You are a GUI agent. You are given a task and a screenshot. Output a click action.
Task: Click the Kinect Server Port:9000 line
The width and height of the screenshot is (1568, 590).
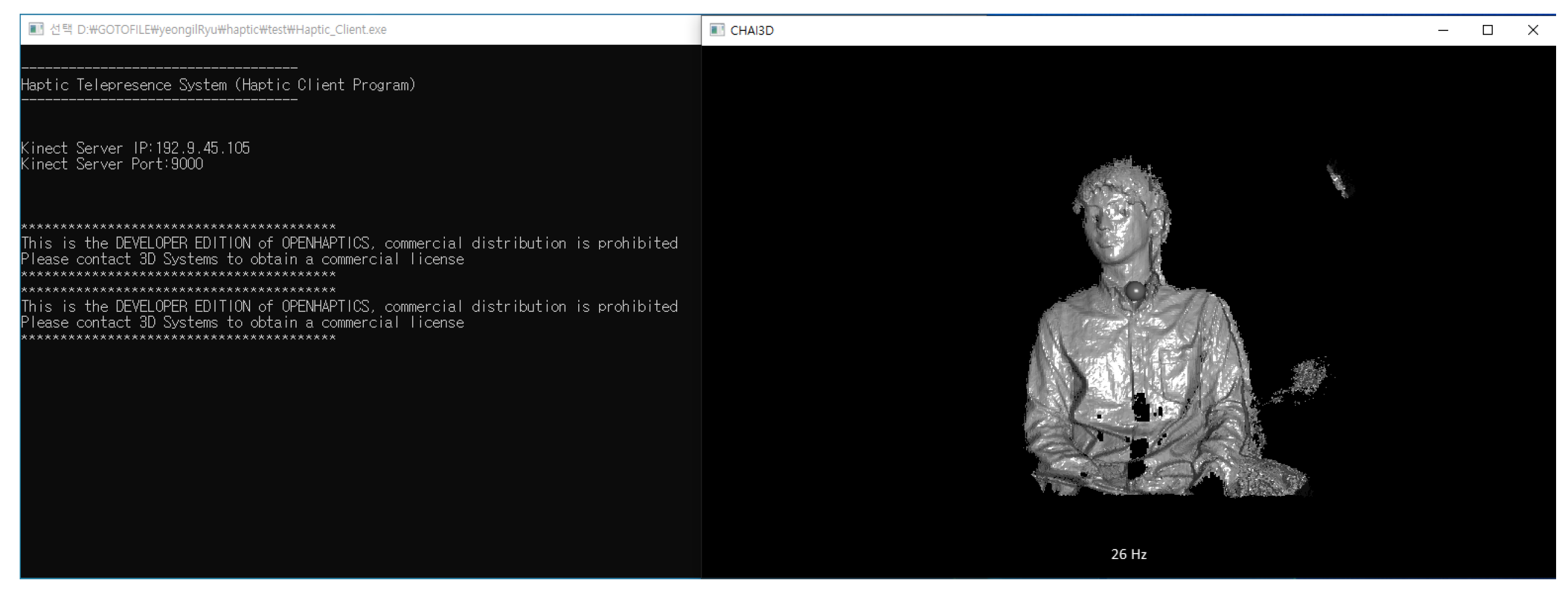point(112,164)
